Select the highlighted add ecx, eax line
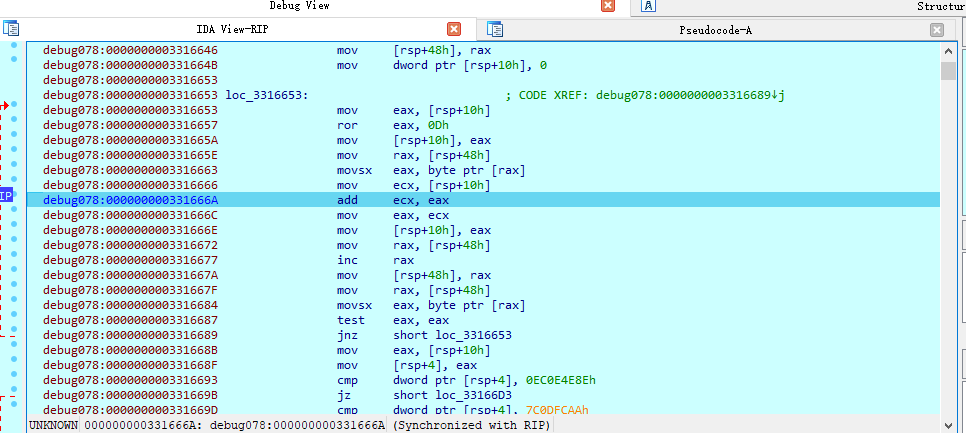This screenshot has width=966, height=433. click(x=483, y=200)
